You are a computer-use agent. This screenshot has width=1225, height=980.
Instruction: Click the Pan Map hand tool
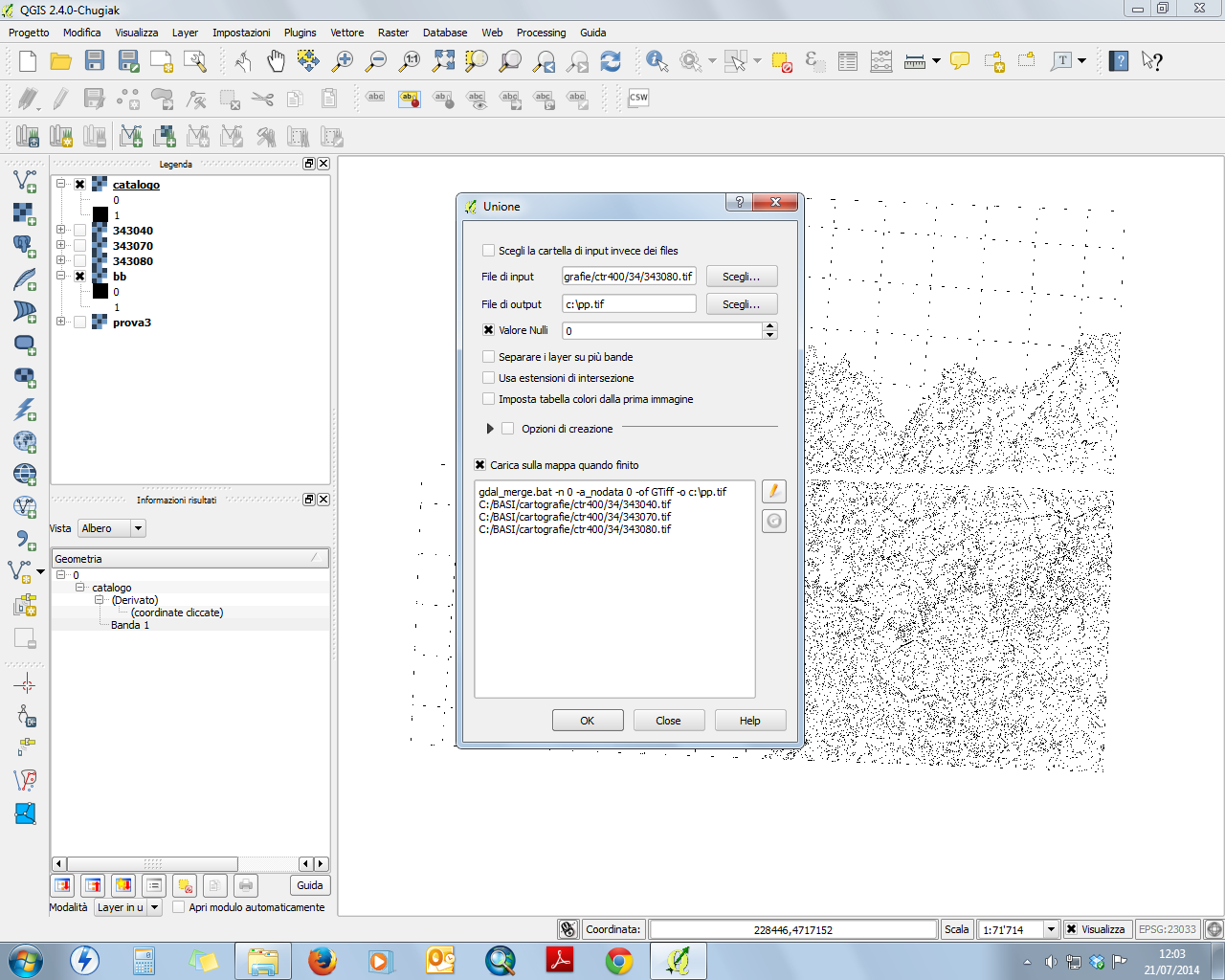click(x=276, y=62)
